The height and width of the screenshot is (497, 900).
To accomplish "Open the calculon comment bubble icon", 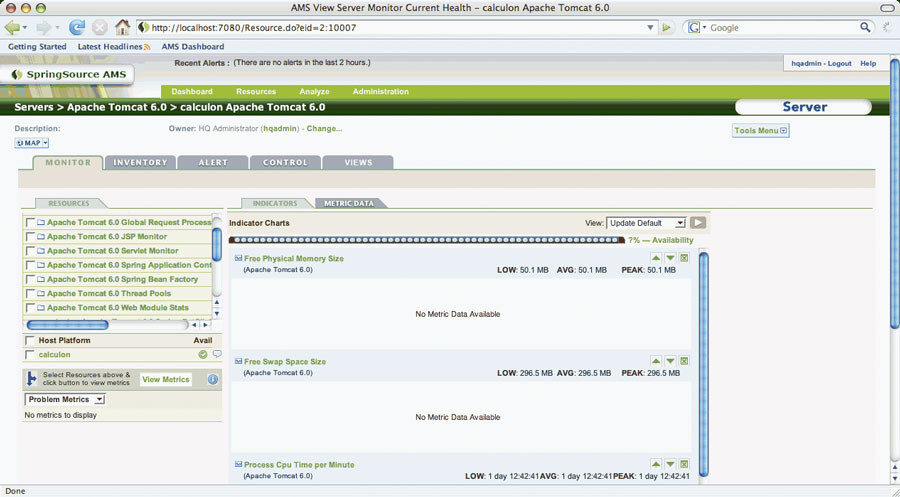I will pos(217,354).
